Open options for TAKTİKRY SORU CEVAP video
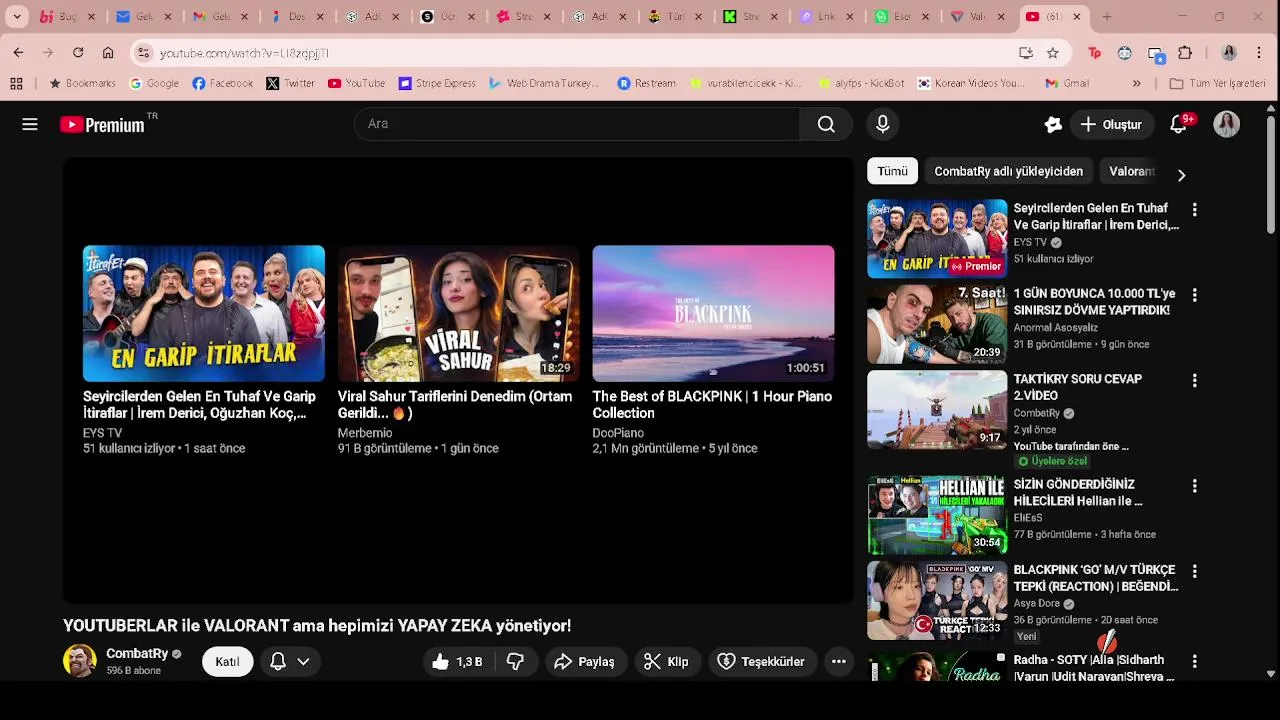Viewport: 1280px width, 720px height. (x=1194, y=380)
